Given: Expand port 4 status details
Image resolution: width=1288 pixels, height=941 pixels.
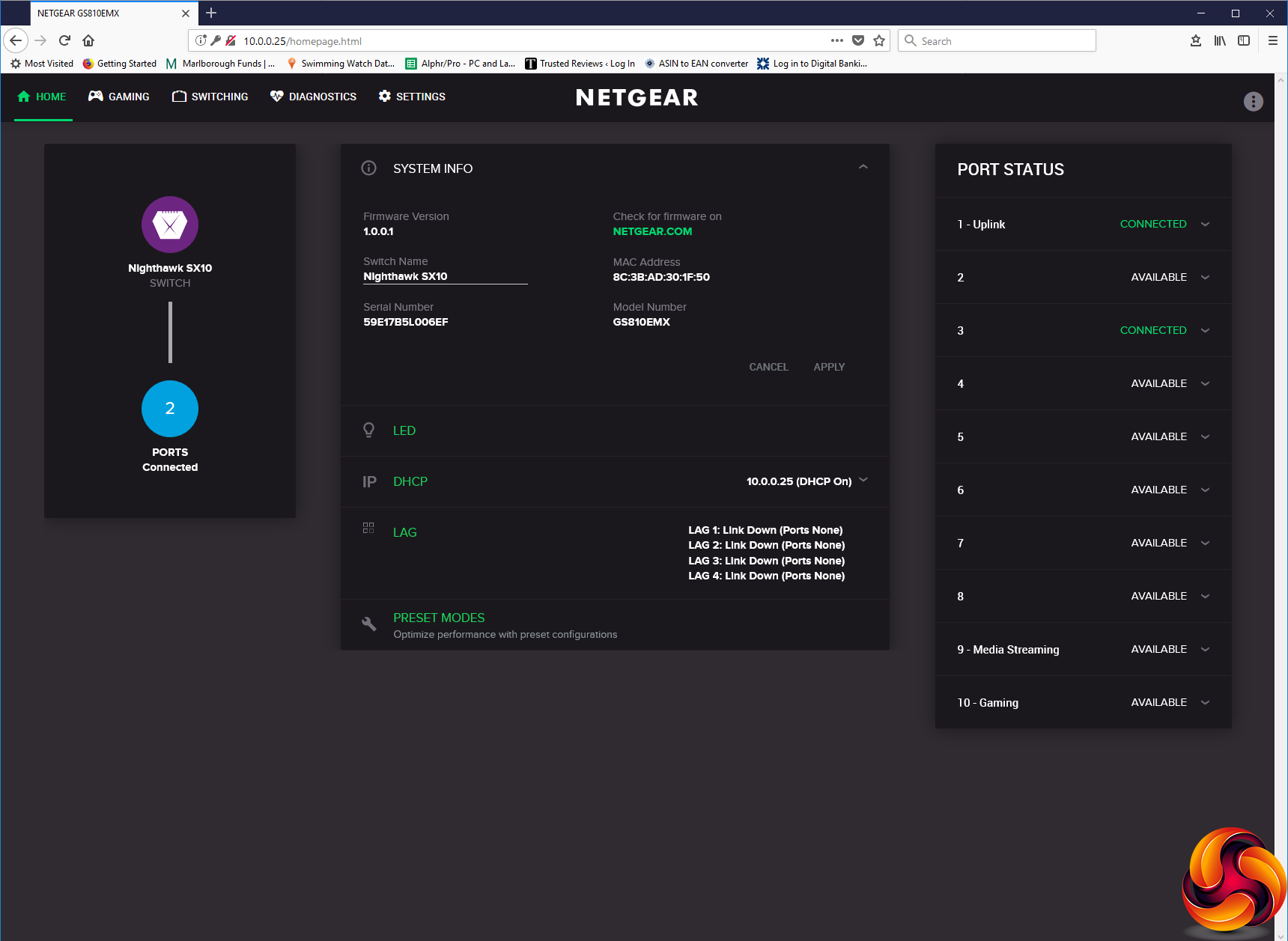Looking at the screenshot, I should pyautogui.click(x=1205, y=383).
